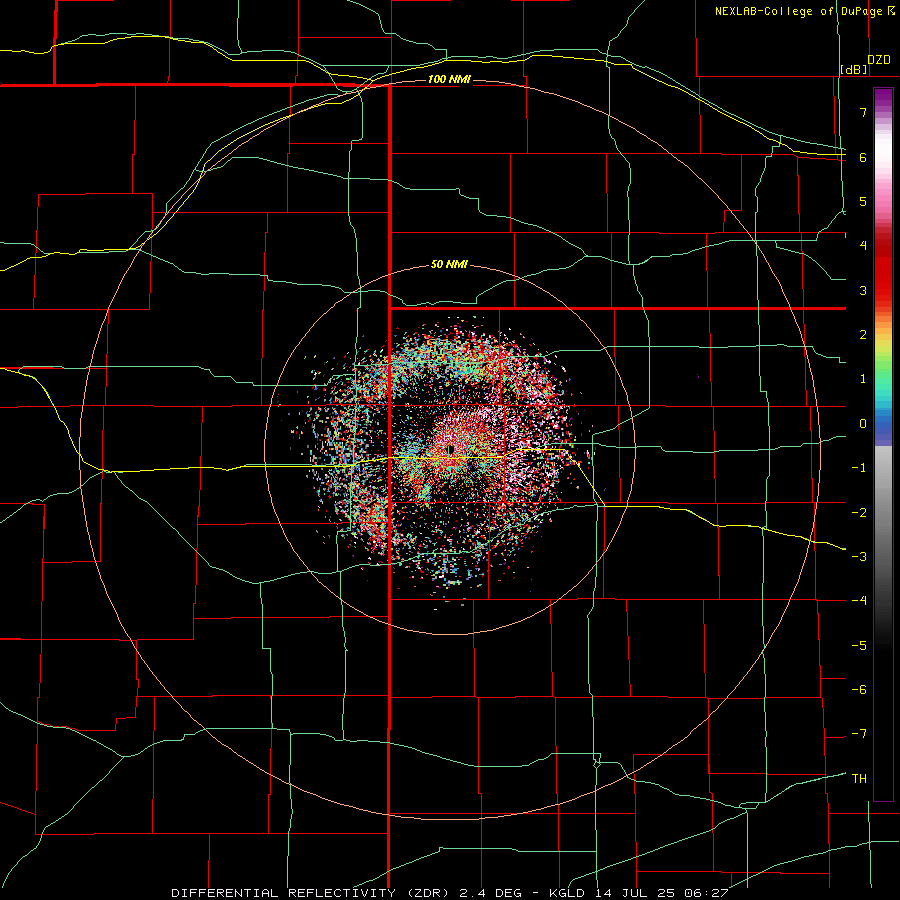Click the -3 value on the color scale
900x900 pixels.
[859, 557]
